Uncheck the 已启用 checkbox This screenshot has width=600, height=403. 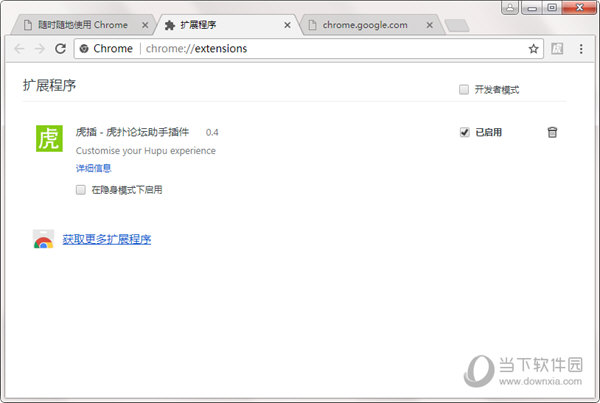[464, 132]
